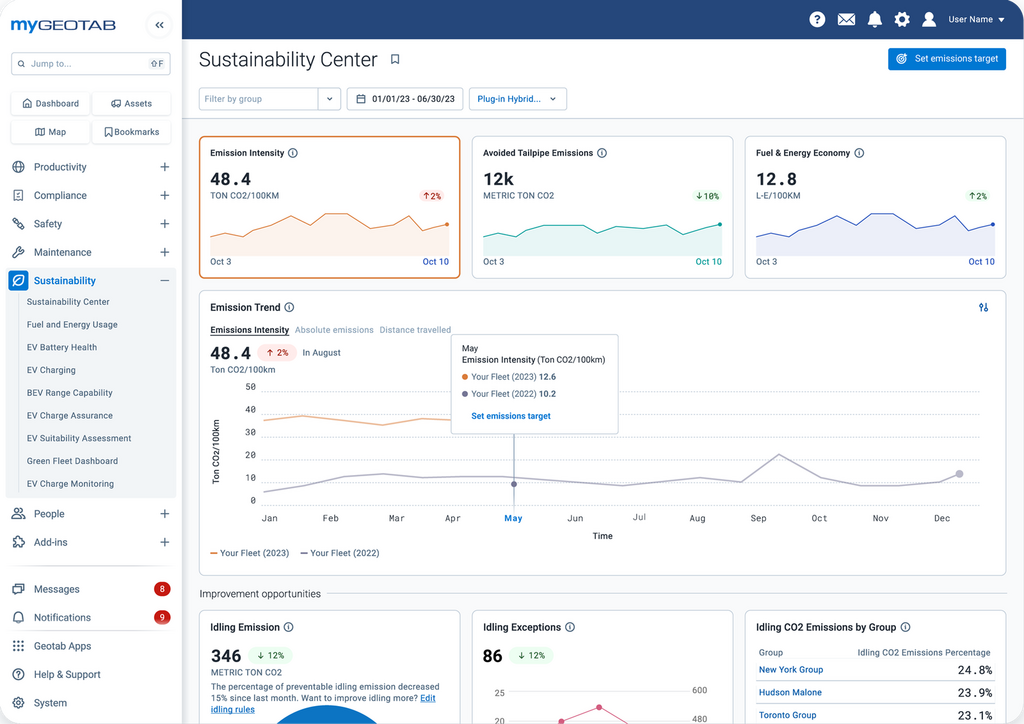The image size is (1024, 724).
Task: Open settings gear icon in header
Action: [902, 19]
